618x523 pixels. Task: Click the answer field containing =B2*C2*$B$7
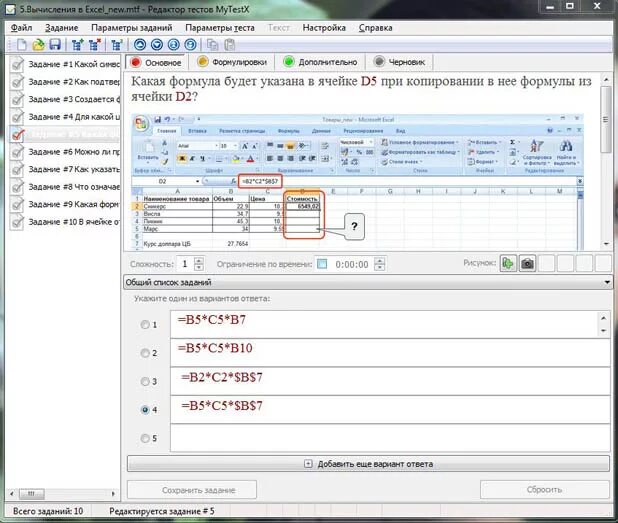(390, 381)
